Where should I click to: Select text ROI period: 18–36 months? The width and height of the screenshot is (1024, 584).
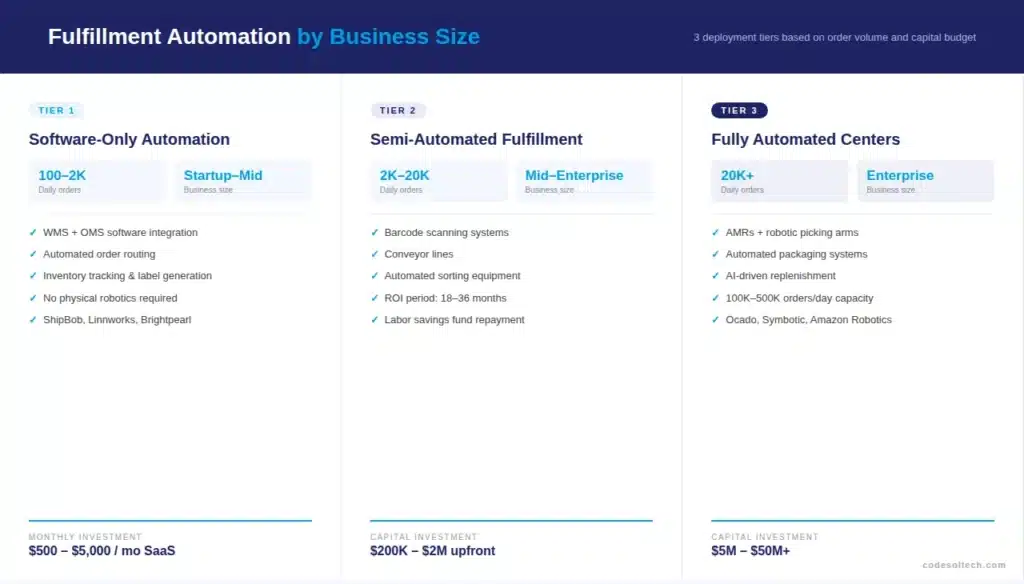445,298
